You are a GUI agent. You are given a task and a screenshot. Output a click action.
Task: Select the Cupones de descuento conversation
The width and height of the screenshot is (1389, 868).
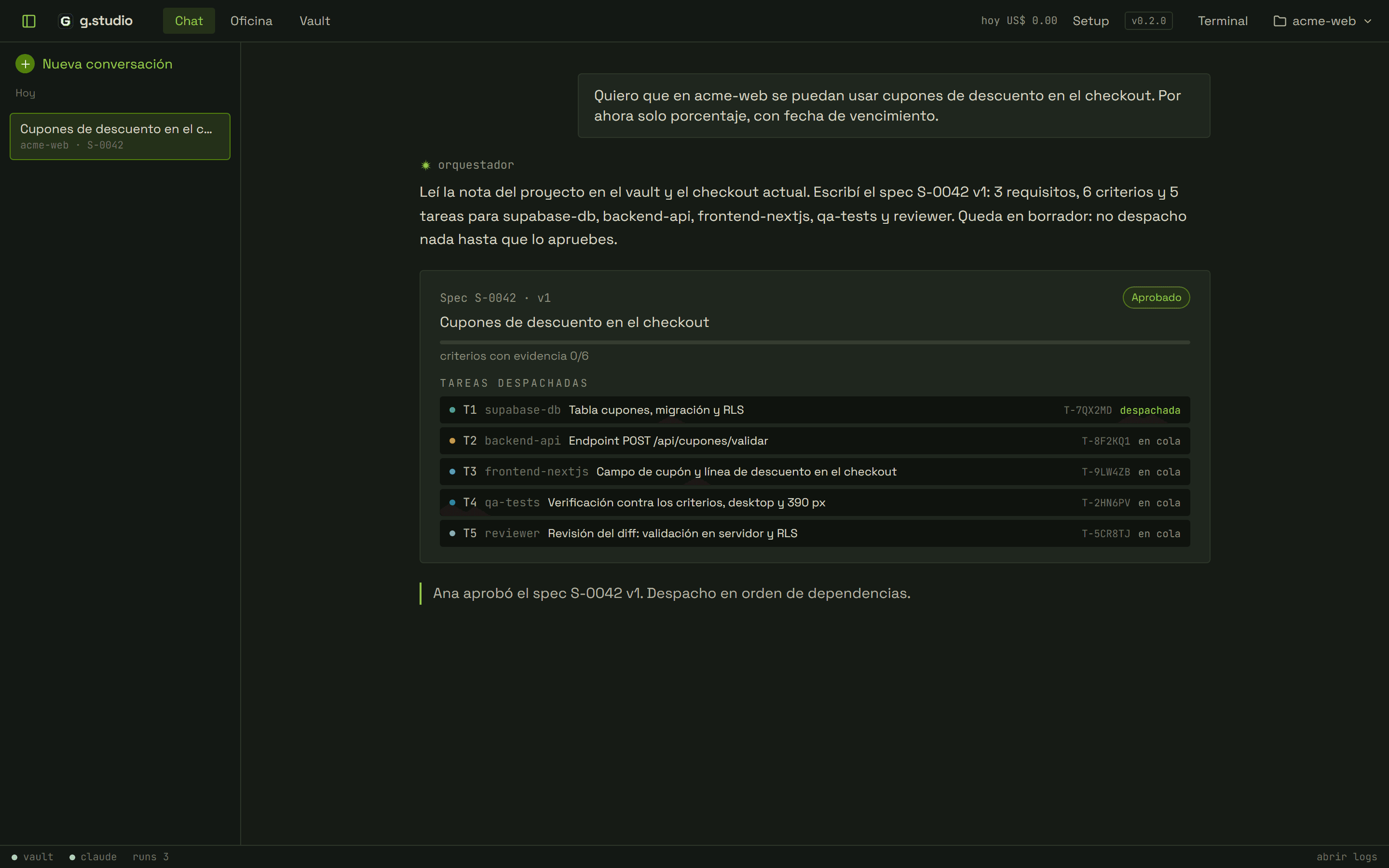(x=120, y=136)
